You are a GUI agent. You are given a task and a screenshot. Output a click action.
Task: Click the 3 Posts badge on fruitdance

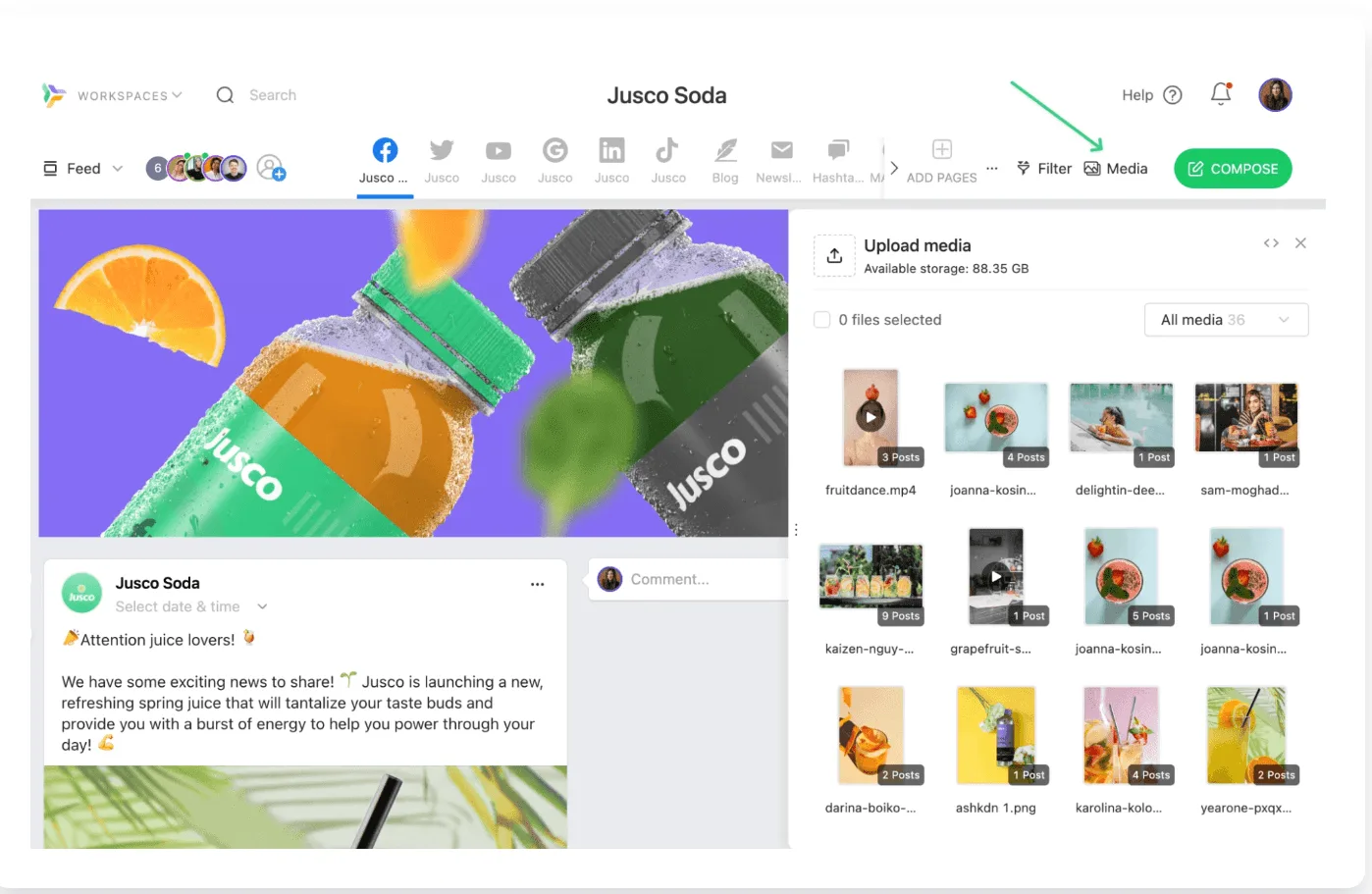(x=901, y=457)
